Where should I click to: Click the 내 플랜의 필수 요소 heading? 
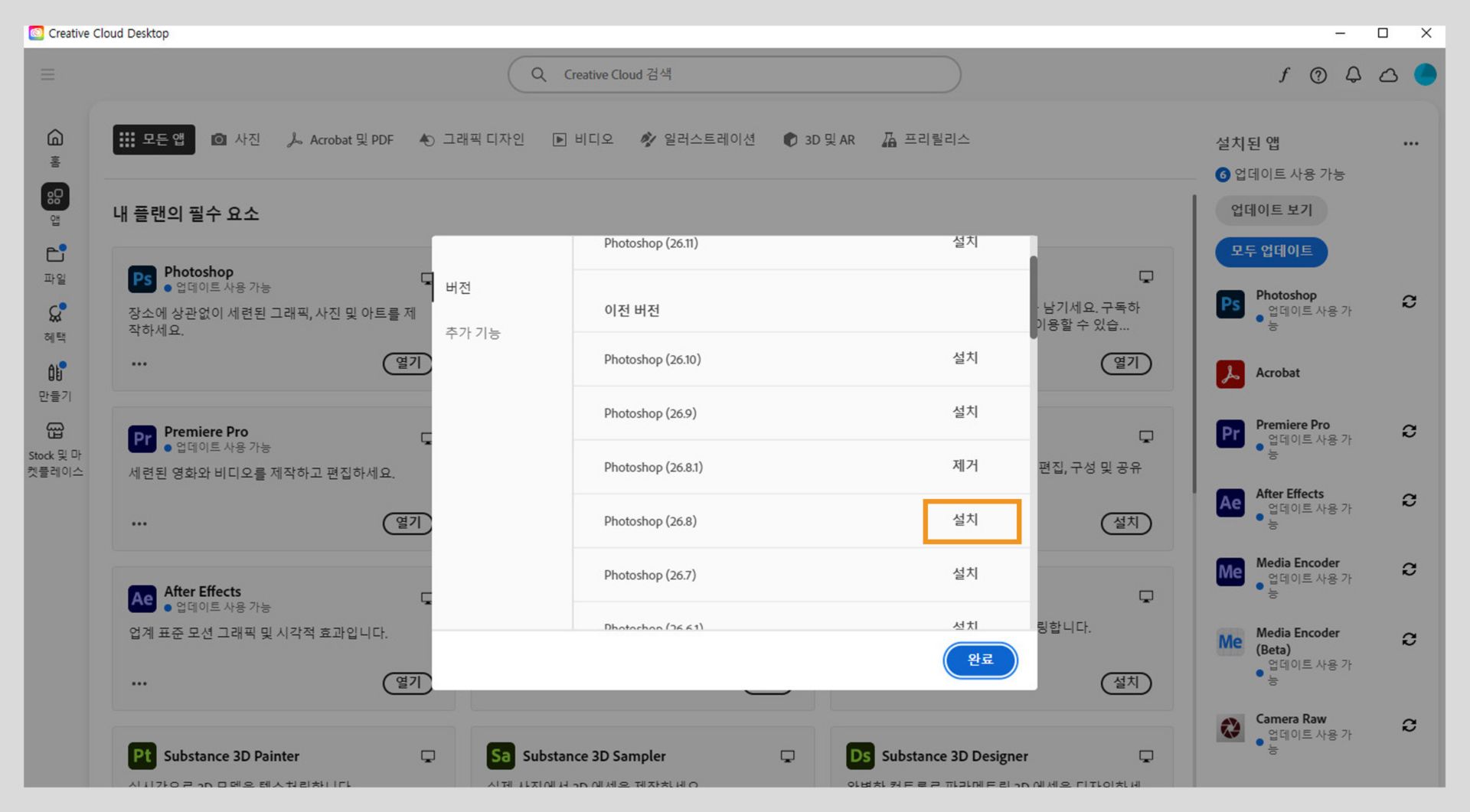pos(186,214)
